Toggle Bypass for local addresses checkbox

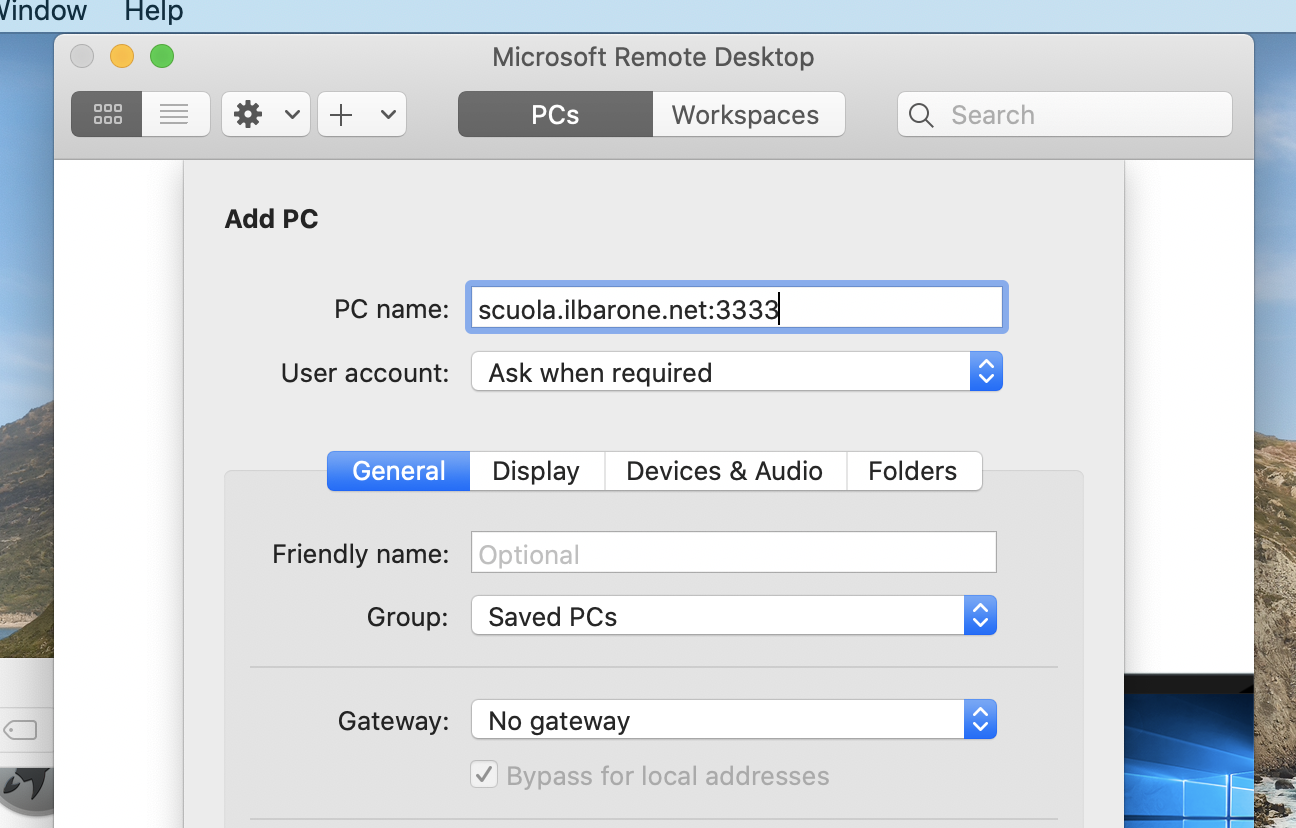[484, 775]
